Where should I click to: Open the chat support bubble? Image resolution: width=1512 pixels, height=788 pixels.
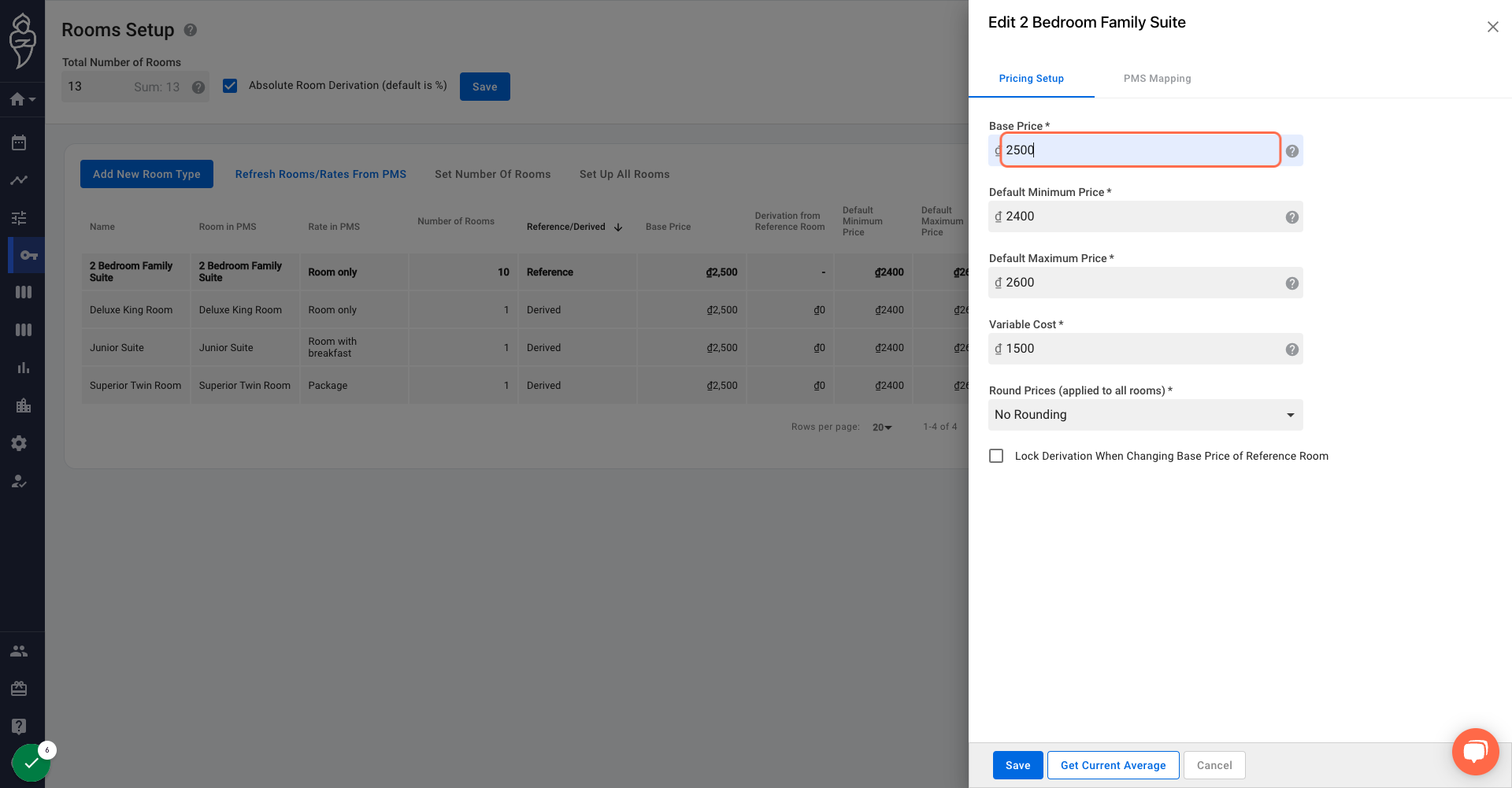(x=1475, y=752)
